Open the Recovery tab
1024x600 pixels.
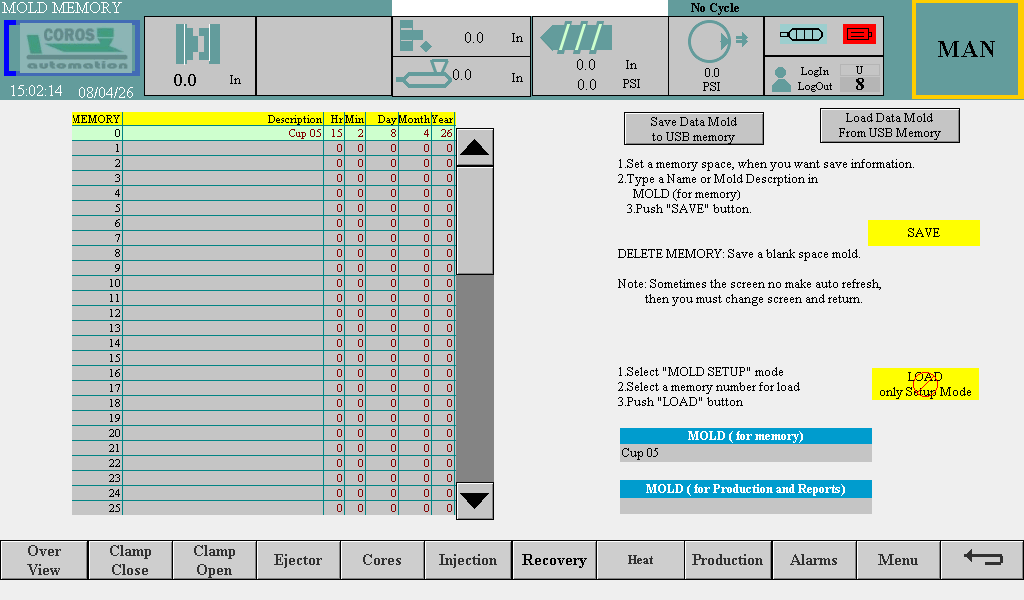point(554,560)
